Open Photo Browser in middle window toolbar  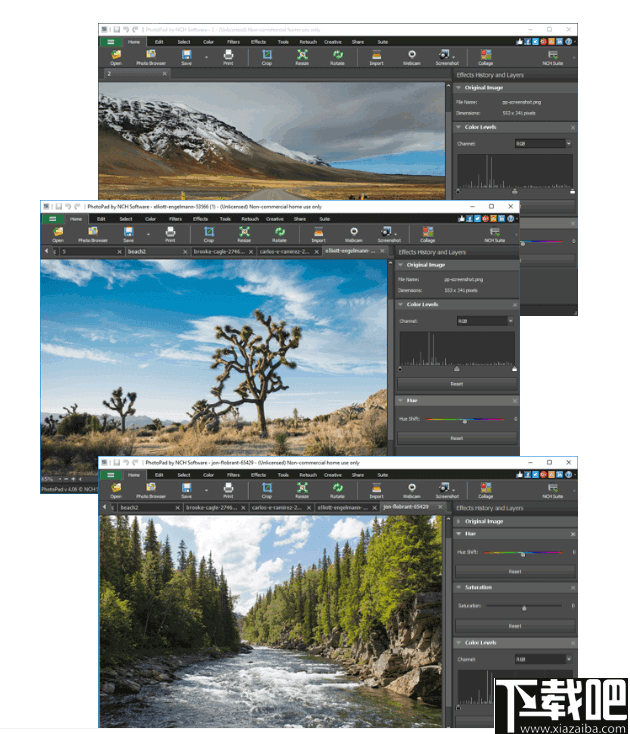point(93,234)
